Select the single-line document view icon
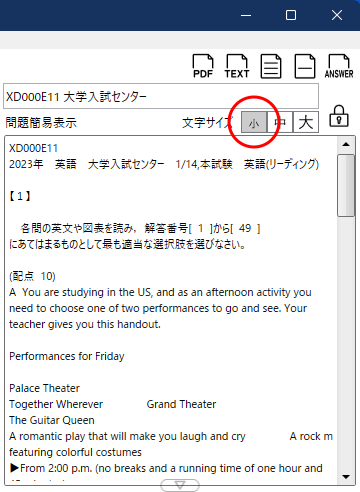Screen dimensions: 360x492 305,66
